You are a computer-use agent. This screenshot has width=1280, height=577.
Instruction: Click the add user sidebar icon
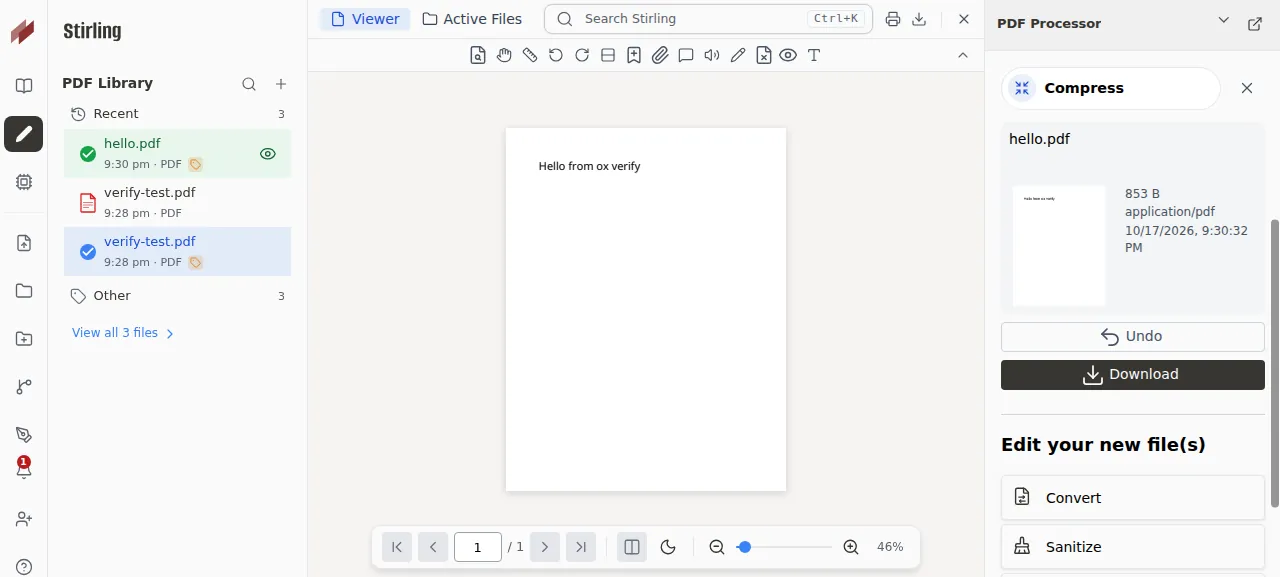(24, 519)
